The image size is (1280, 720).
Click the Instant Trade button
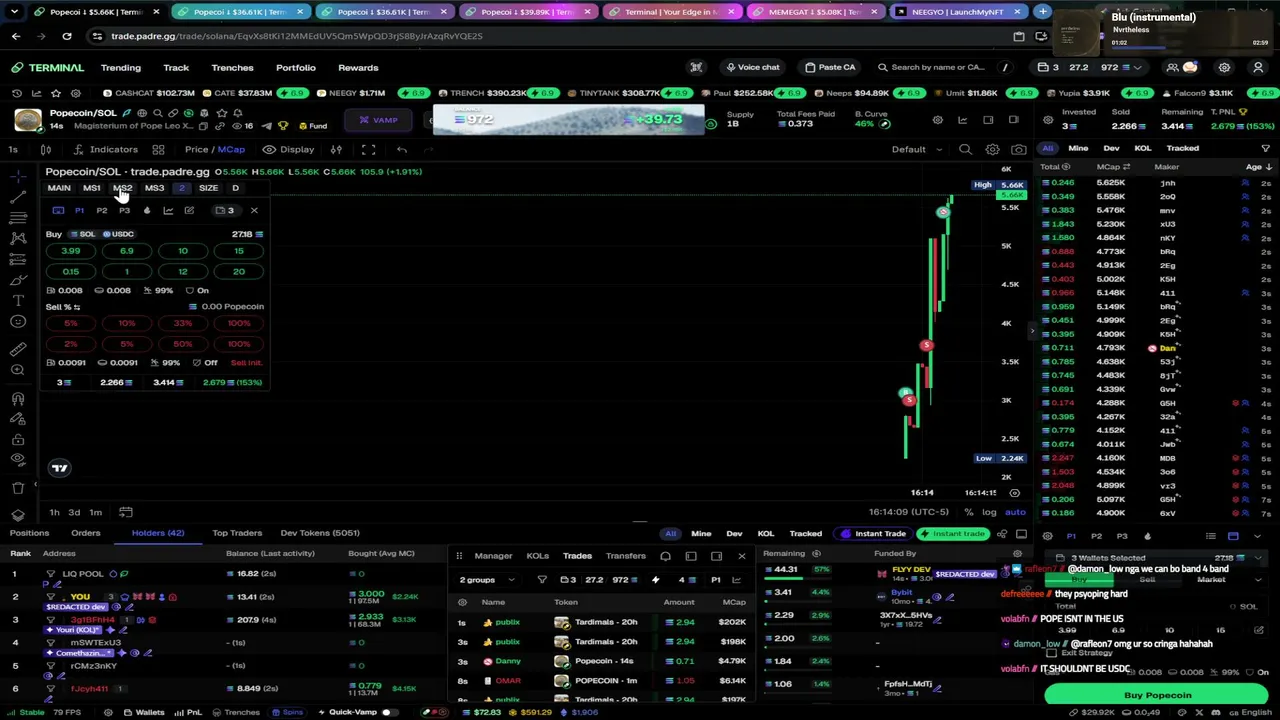(874, 534)
